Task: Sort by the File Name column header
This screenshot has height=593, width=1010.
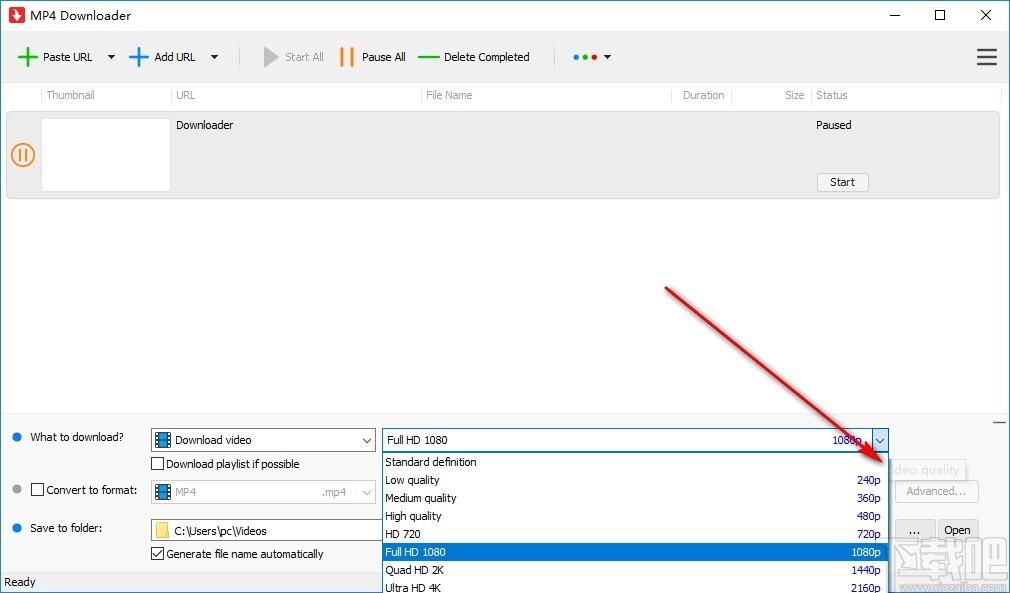Action: 449,95
